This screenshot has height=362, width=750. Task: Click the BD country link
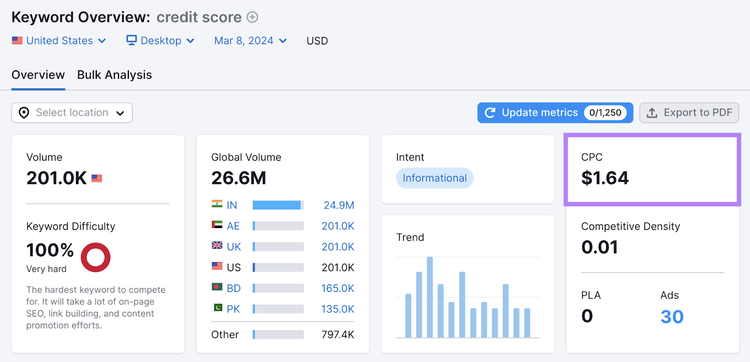[233, 288]
